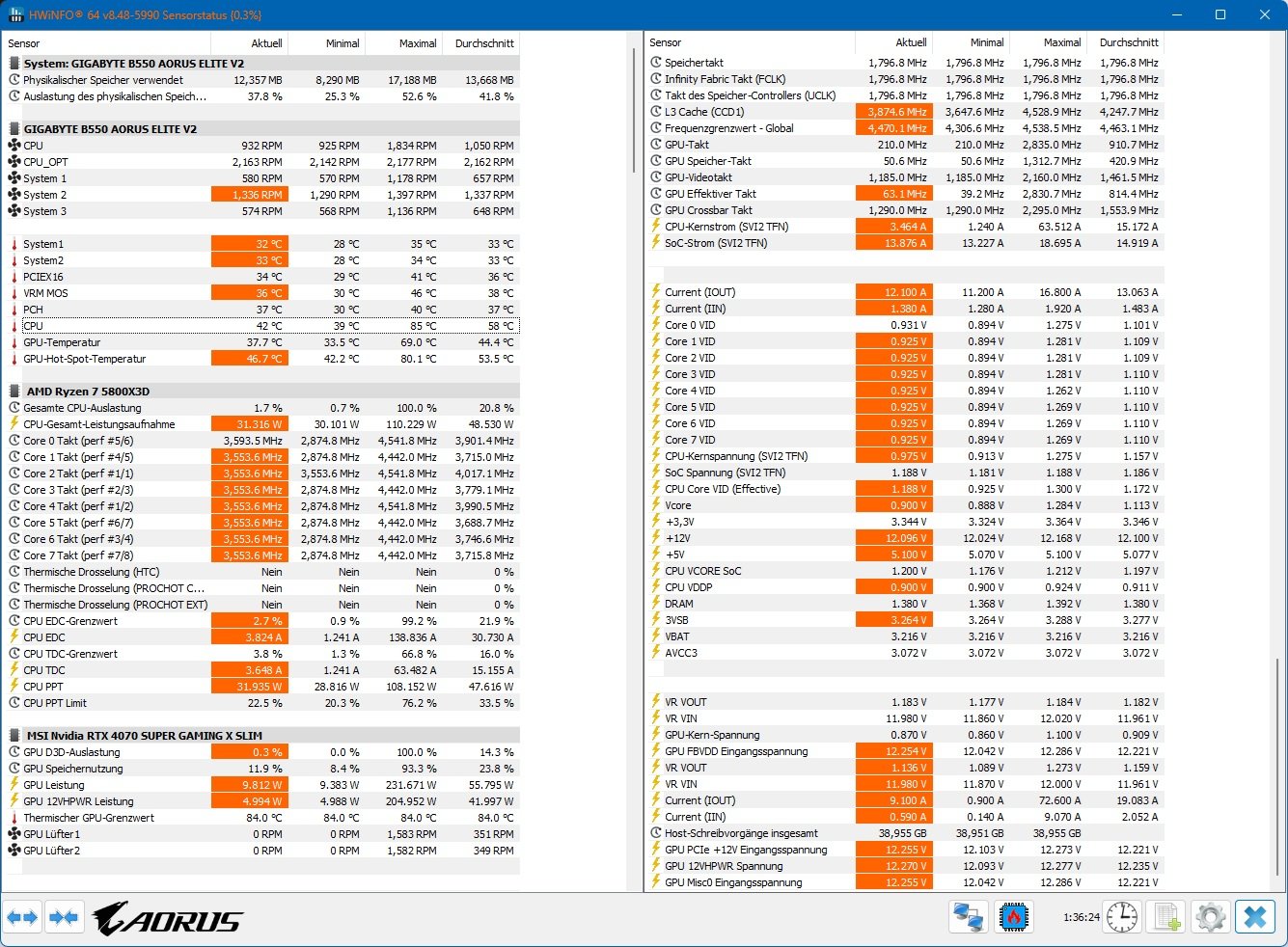This screenshot has width=1288, height=947.
Task: Select the AMD Ryzen 7 5800X3D section header
Action: (x=262, y=392)
